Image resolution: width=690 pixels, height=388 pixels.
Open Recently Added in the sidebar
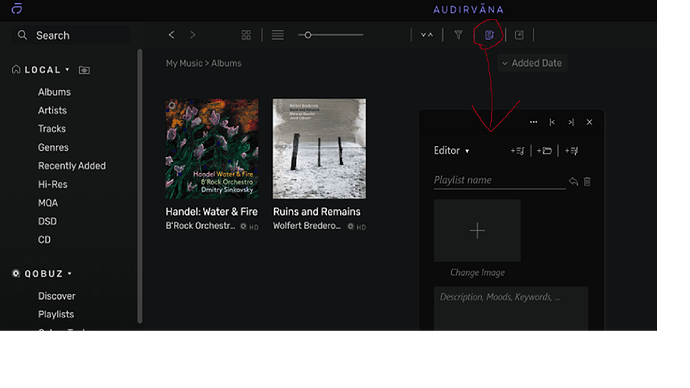click(x=72, y=166)
